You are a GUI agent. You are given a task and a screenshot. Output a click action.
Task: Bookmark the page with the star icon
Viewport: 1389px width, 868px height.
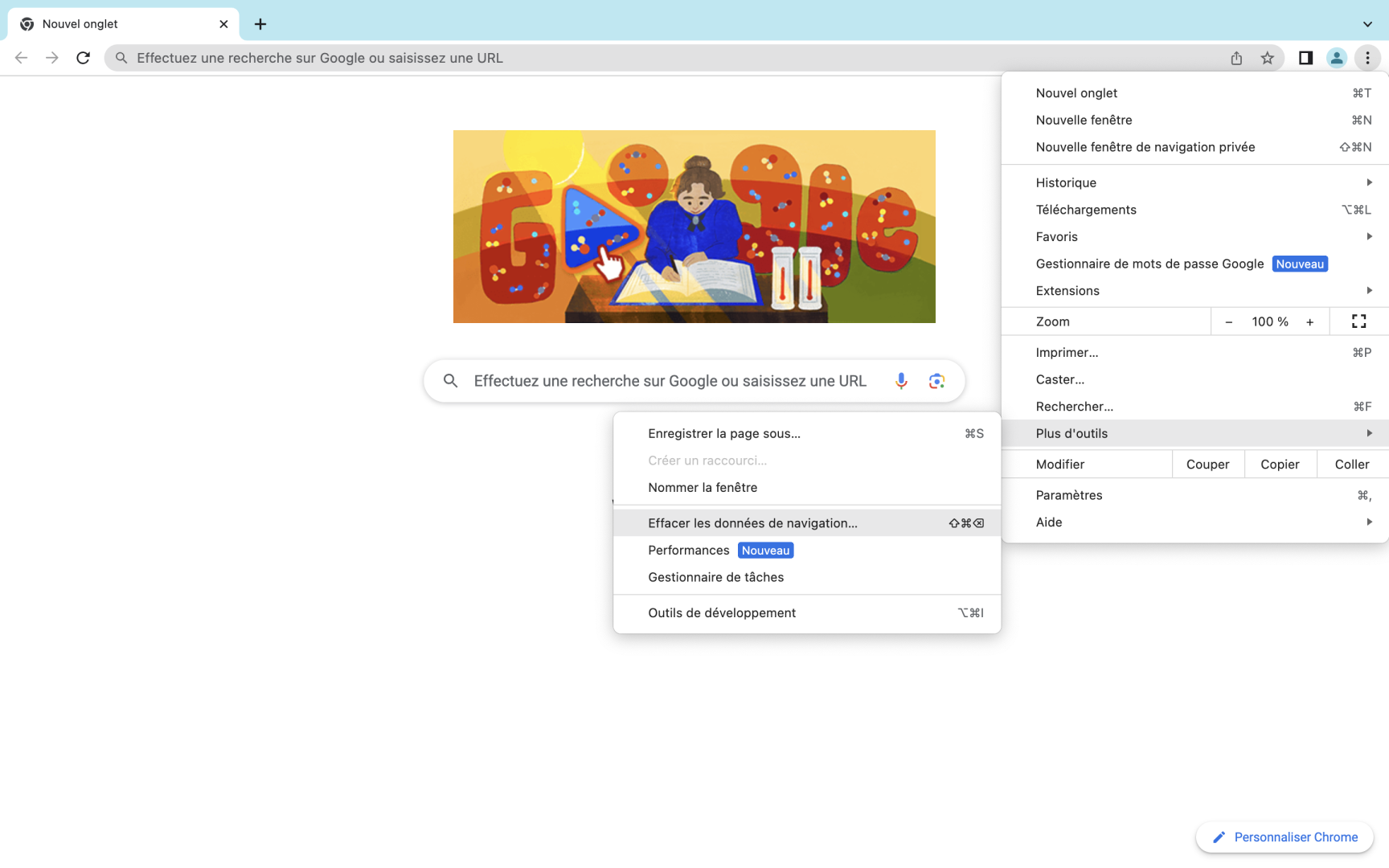(x=1268, y=58)
